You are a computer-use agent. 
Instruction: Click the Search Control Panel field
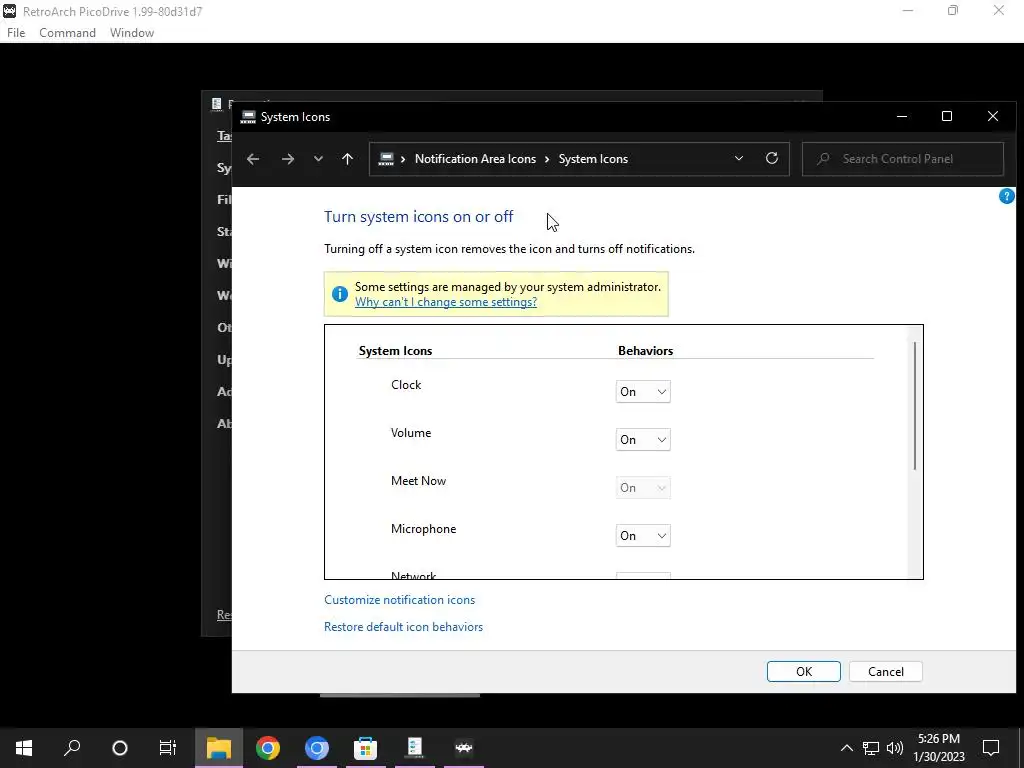[x=903, y=159]
